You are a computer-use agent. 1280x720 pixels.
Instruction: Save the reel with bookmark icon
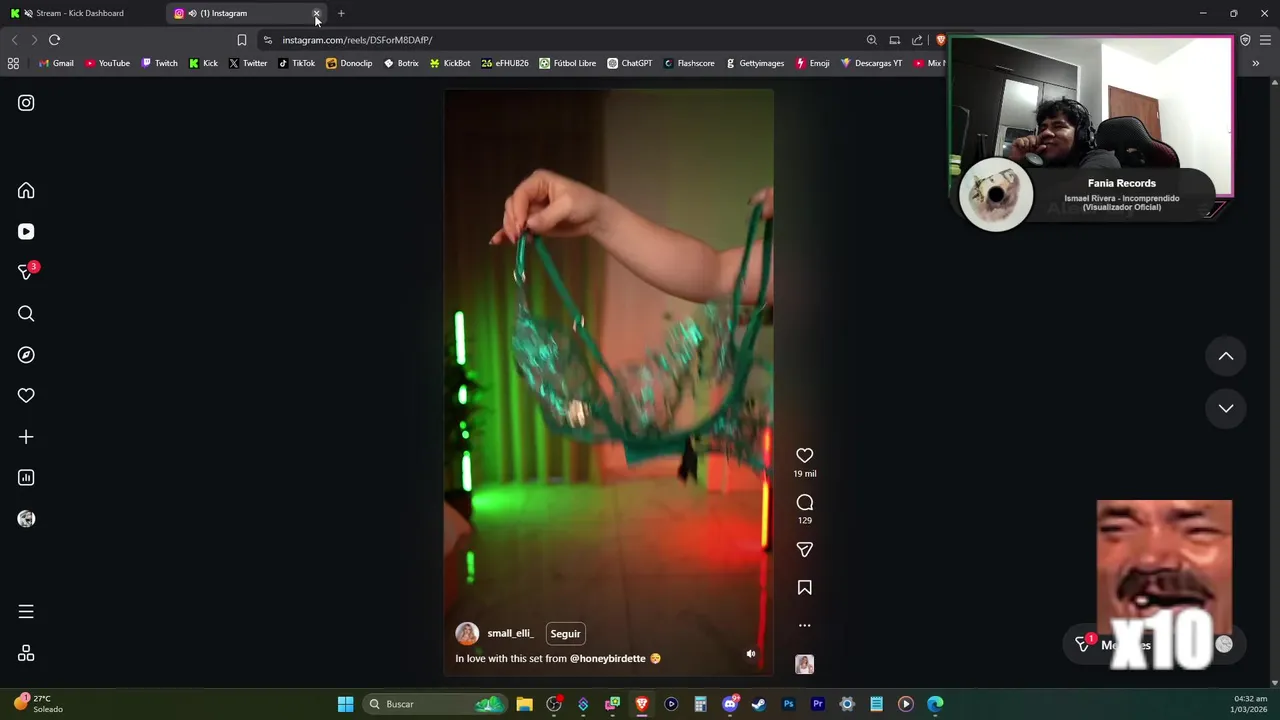point(805,588)
